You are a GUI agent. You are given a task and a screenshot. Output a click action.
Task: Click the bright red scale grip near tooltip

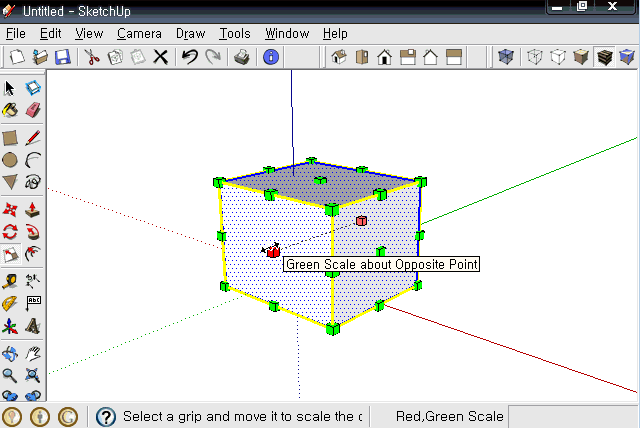[273, 252]
